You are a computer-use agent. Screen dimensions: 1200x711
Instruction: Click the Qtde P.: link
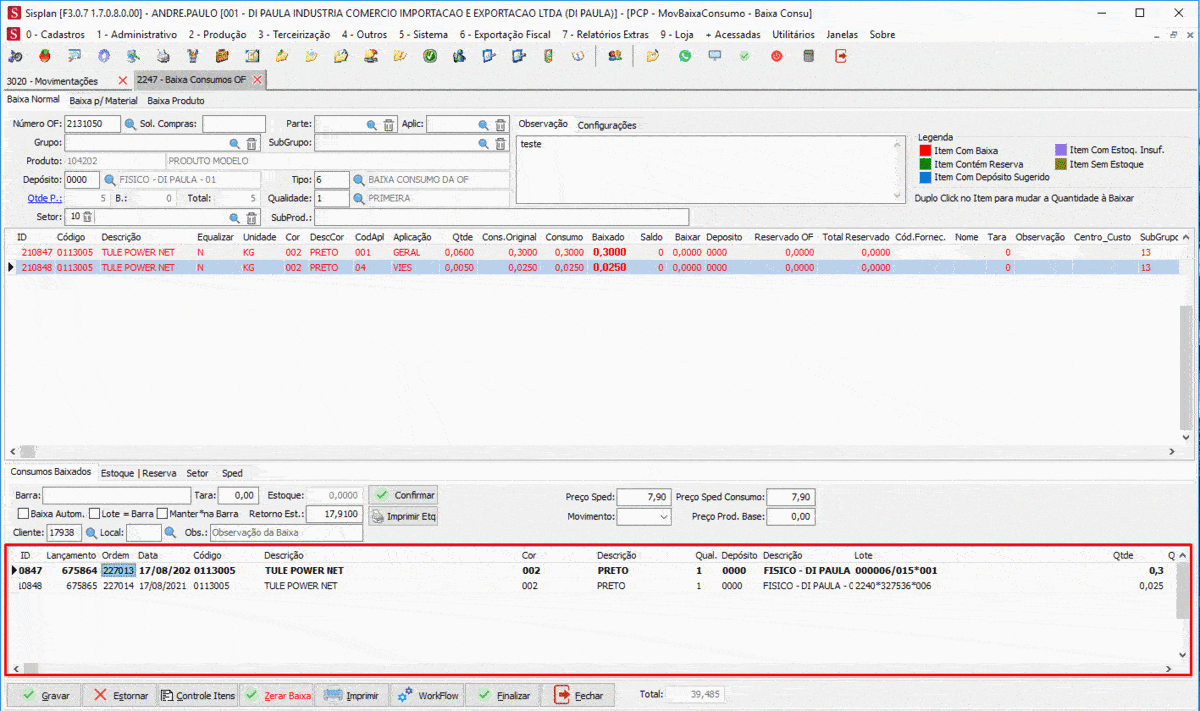44,198
